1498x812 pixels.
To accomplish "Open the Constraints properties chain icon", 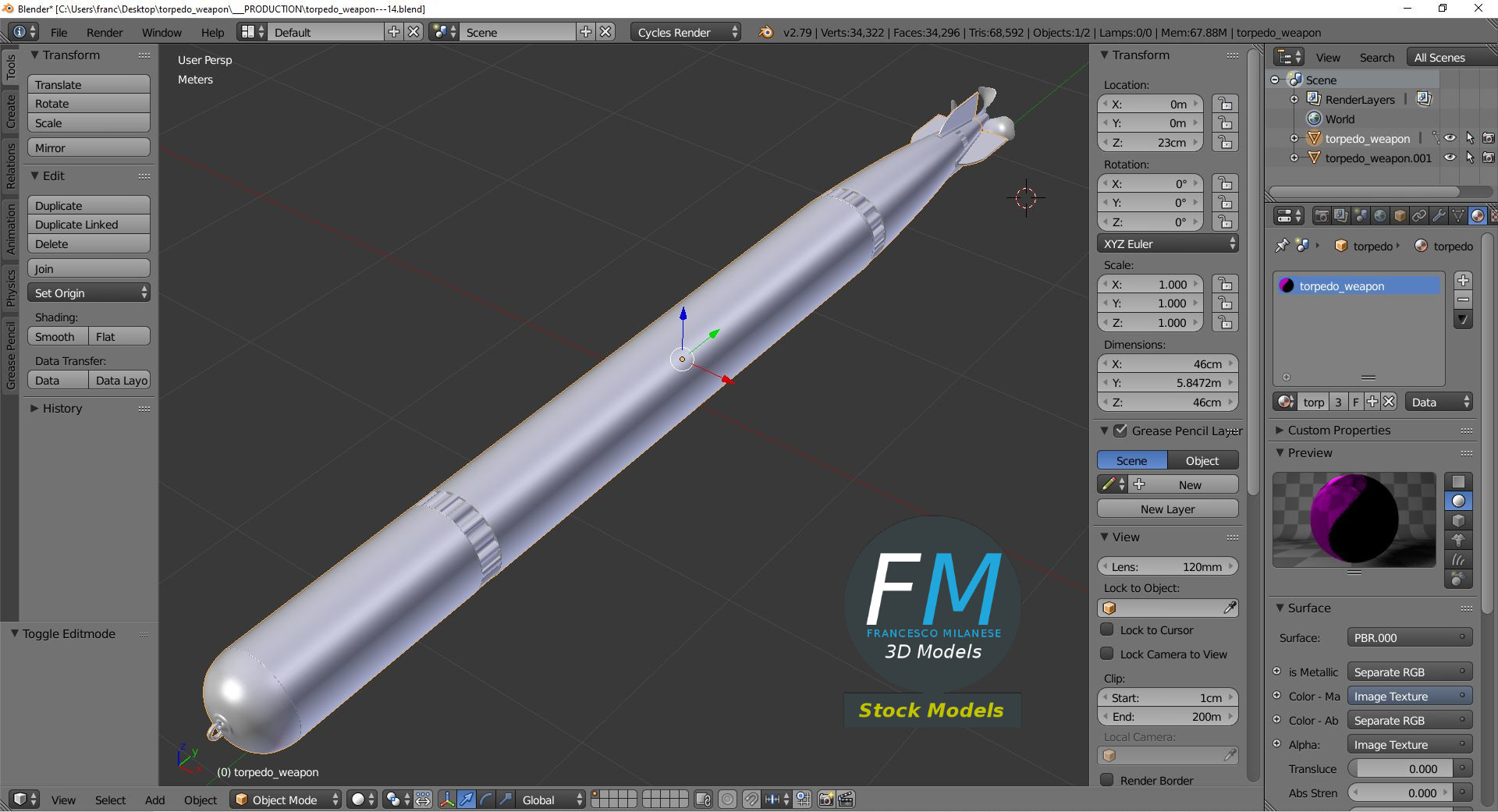I will pyautogui.click(x=1419, y=216).
